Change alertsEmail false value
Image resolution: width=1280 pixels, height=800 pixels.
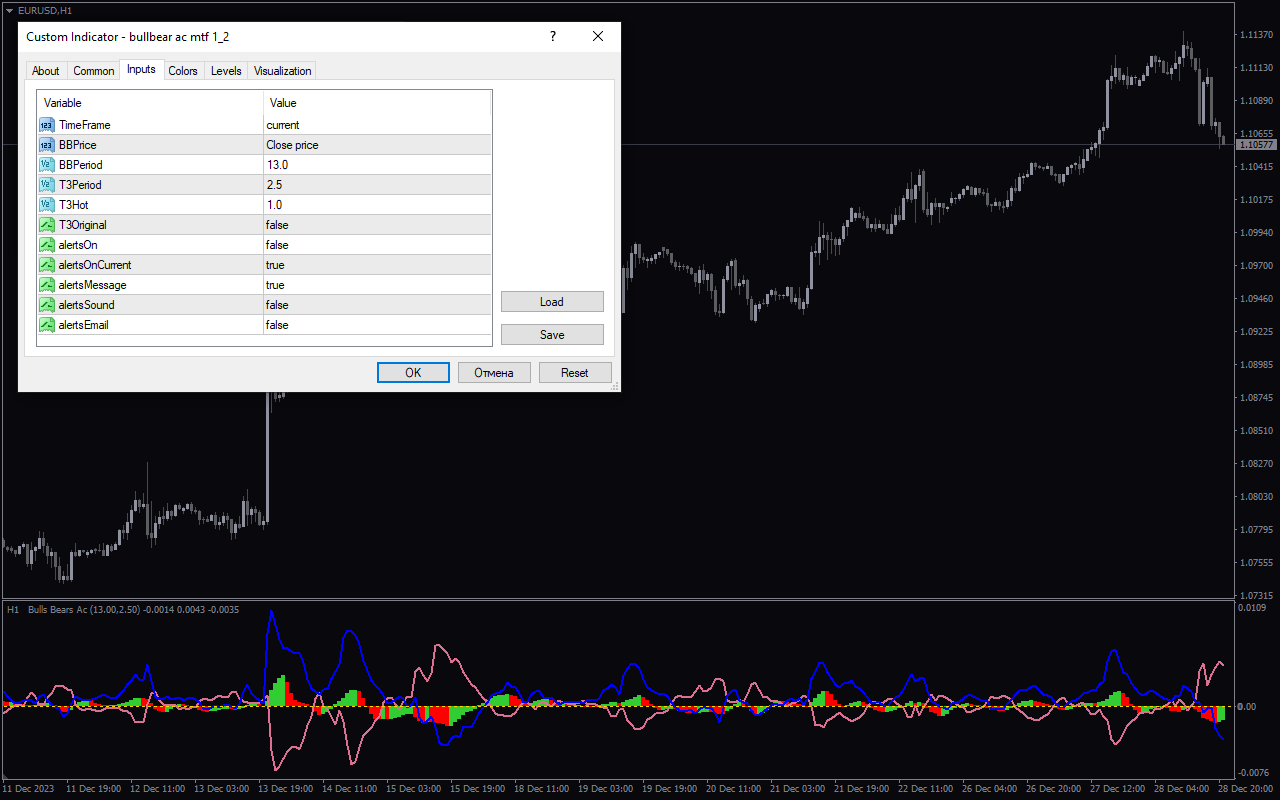click(378, 325)
